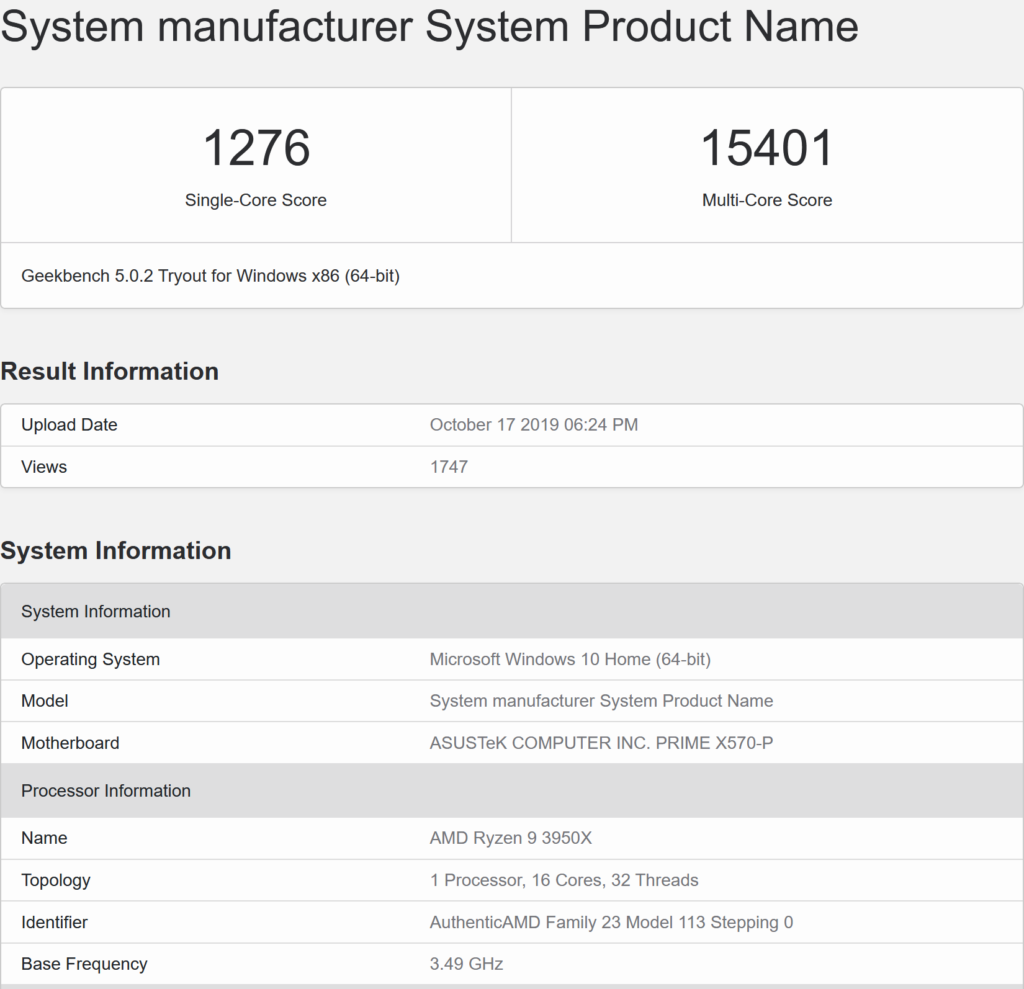Select the Model value 'System manufacturer System Product Name'
The height and width of the screenshot is (989, 1024).
(601, 701)
